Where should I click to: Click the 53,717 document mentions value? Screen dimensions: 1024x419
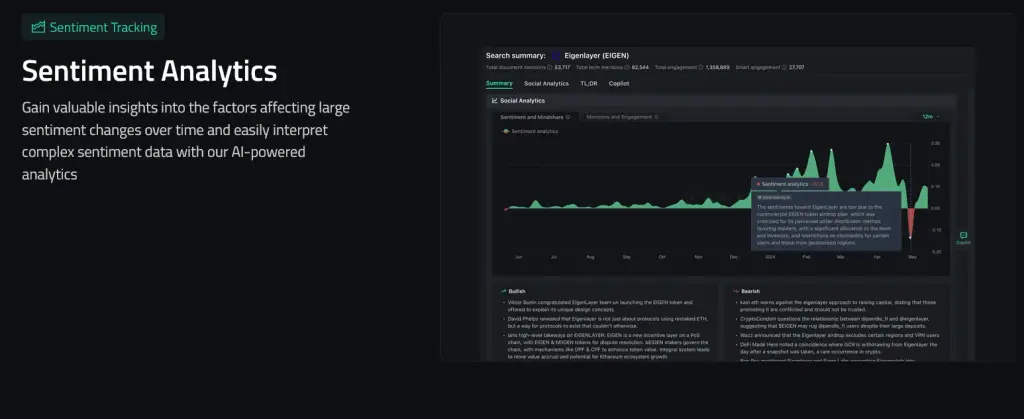(562, 67)
